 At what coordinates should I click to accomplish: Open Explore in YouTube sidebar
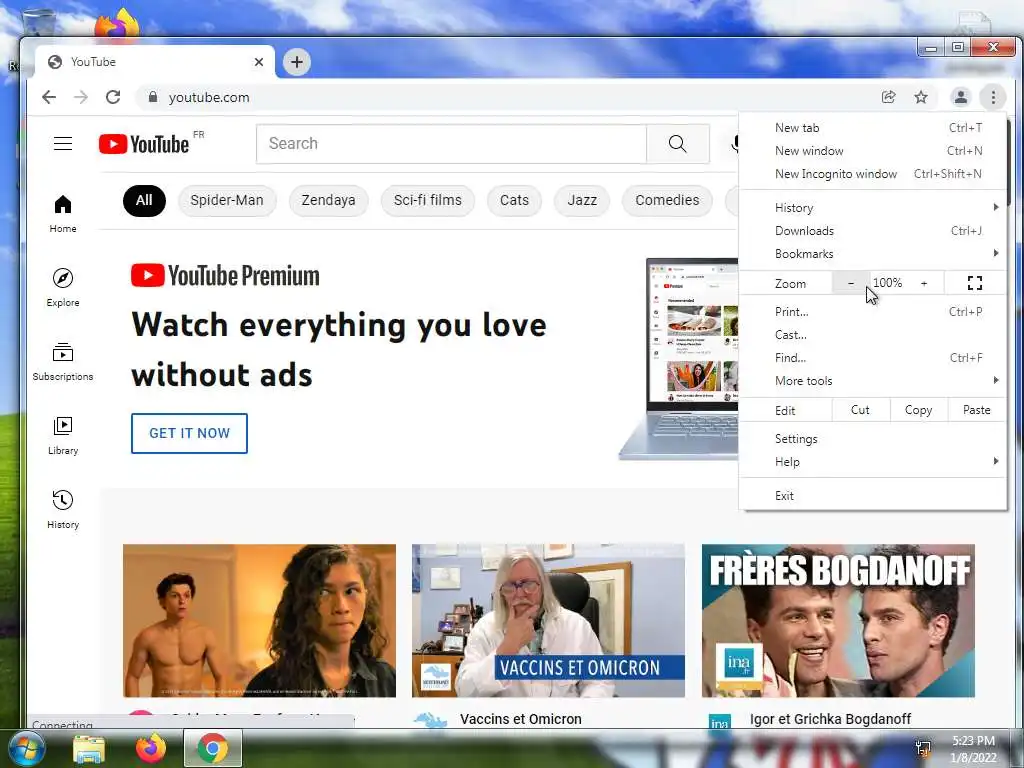pos(63,287)
